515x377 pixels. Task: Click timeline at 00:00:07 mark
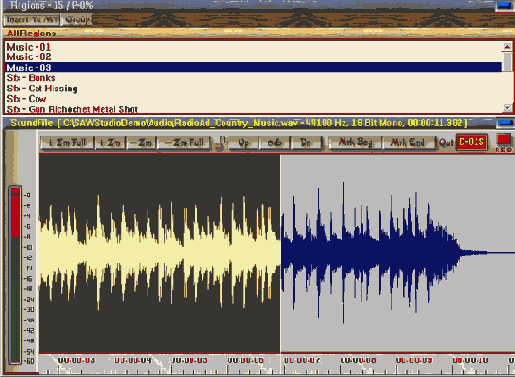point(302,360)
